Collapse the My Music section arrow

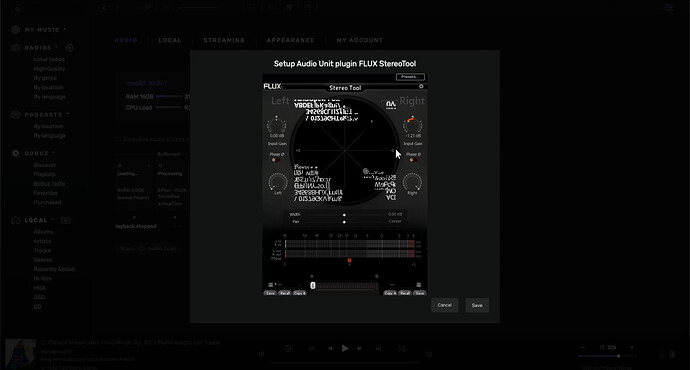click(64, 29)
